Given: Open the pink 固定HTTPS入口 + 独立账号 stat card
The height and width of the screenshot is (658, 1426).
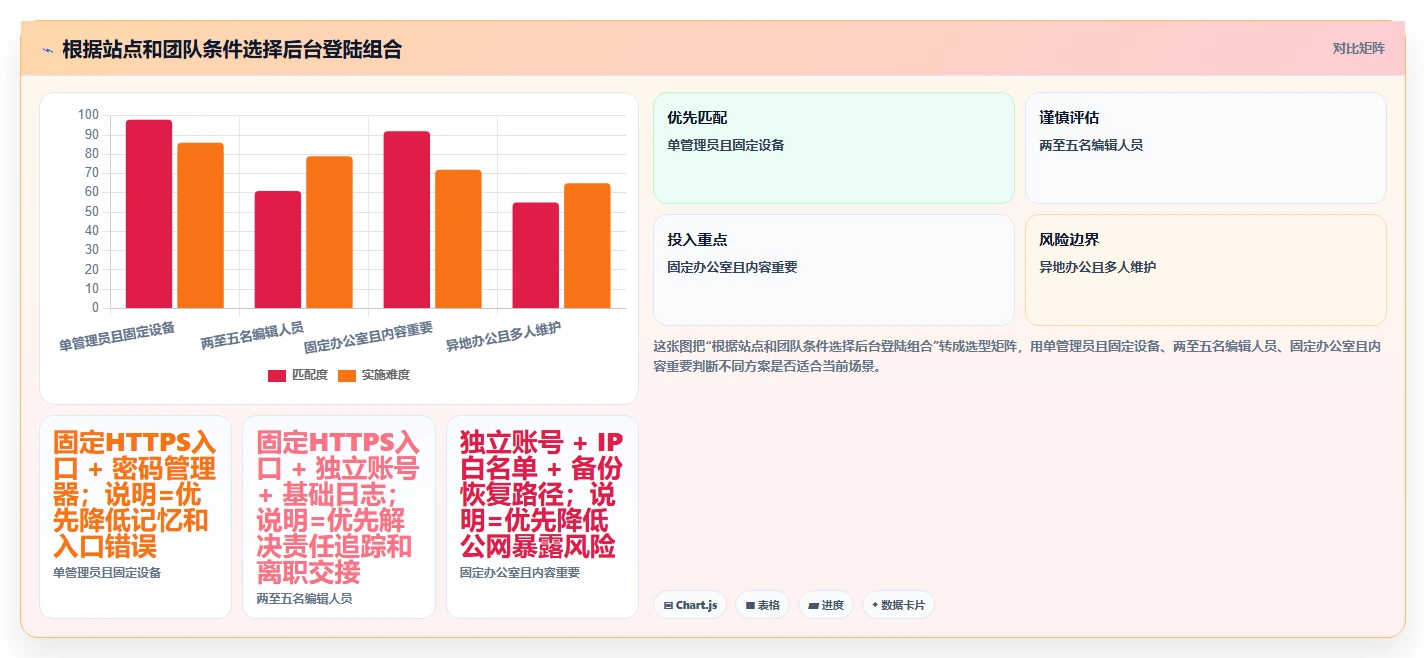Looking at the screenshot, I should [x=339, y=517].
